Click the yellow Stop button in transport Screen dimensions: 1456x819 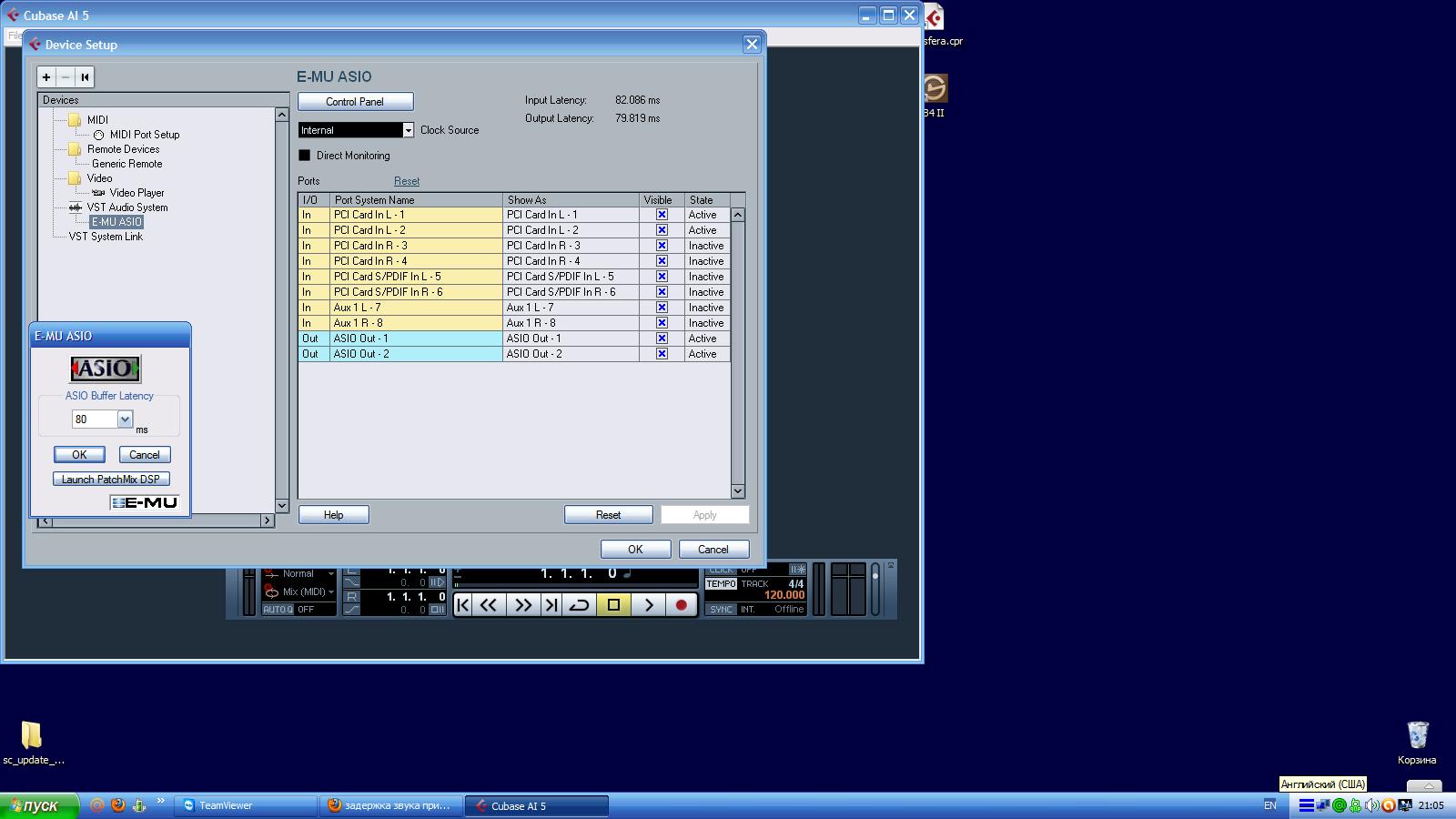pyautogui.click(x=613, y=605)
